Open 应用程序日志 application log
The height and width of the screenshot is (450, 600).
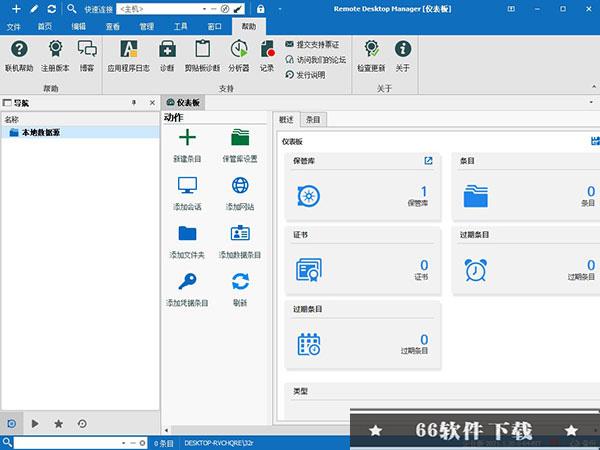[x=129, y=56]
